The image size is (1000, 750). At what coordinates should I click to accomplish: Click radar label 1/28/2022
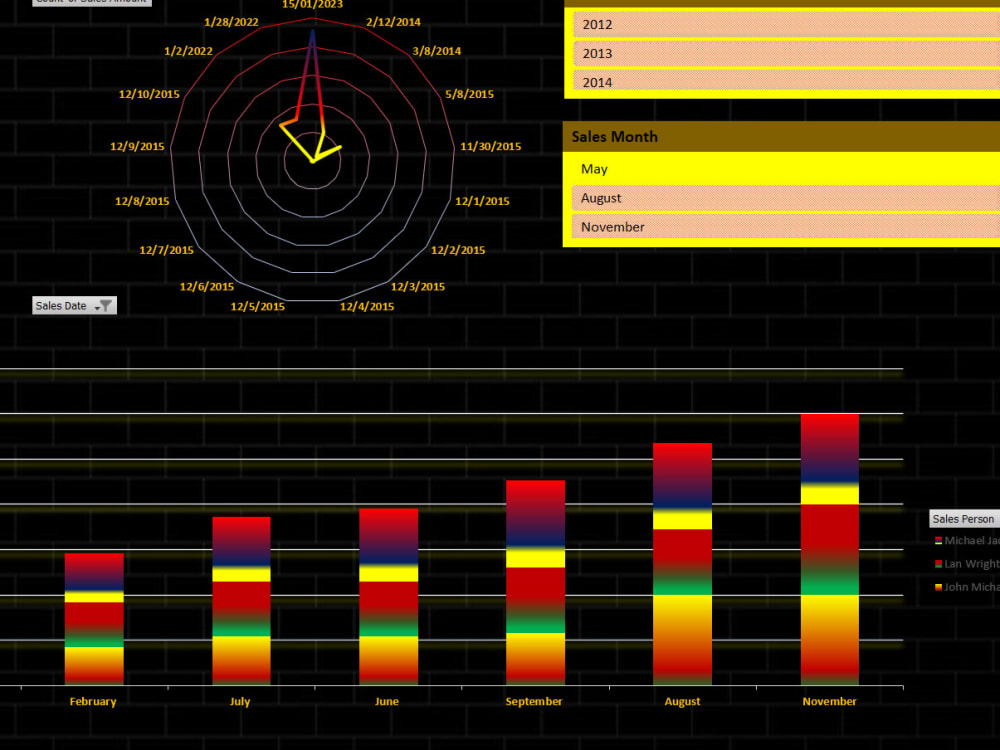[x=232, y=22]
